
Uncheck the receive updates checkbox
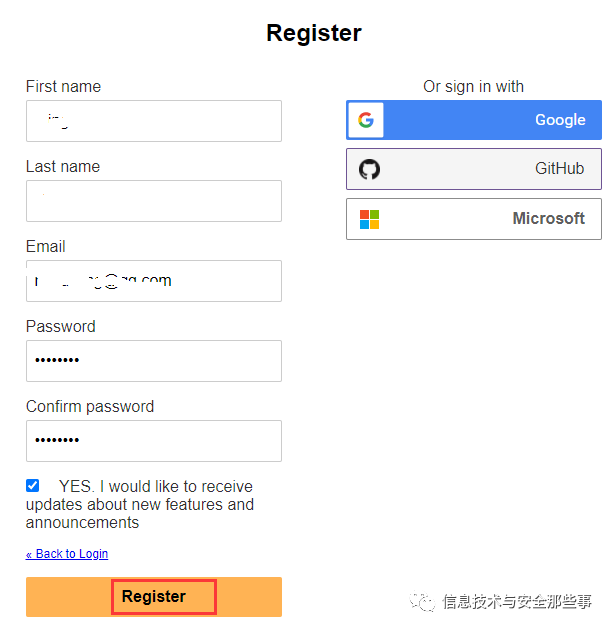click(33, 486)
